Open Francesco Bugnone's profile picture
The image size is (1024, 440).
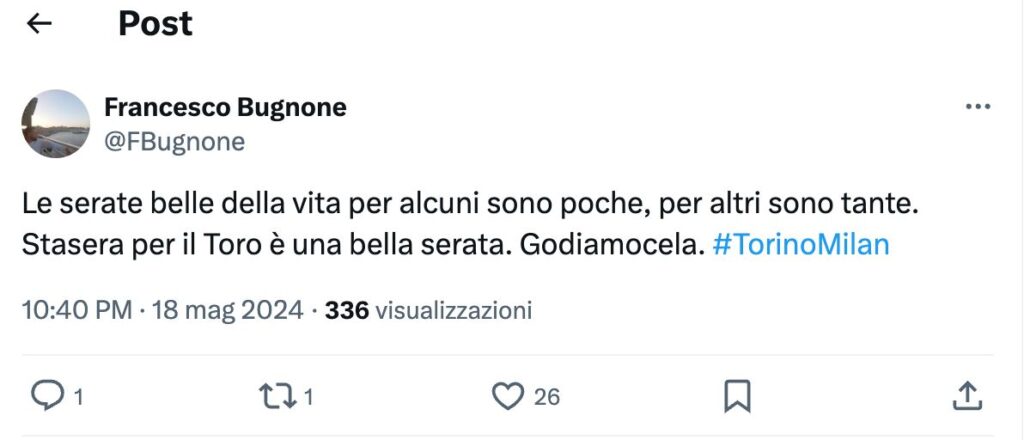pyautogui.click(x=56, y=124)
